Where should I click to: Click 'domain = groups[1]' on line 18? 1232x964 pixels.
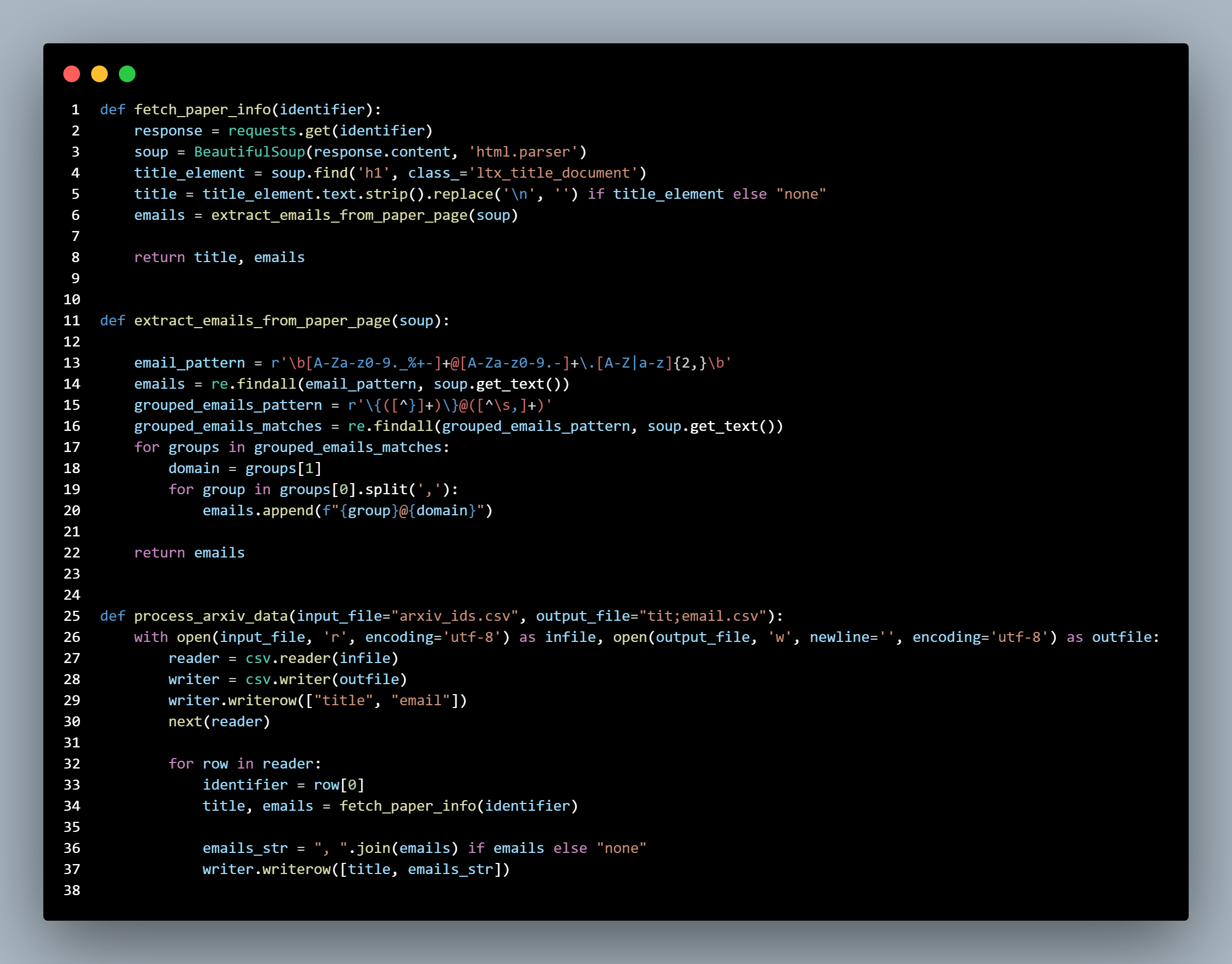(245, 469)
